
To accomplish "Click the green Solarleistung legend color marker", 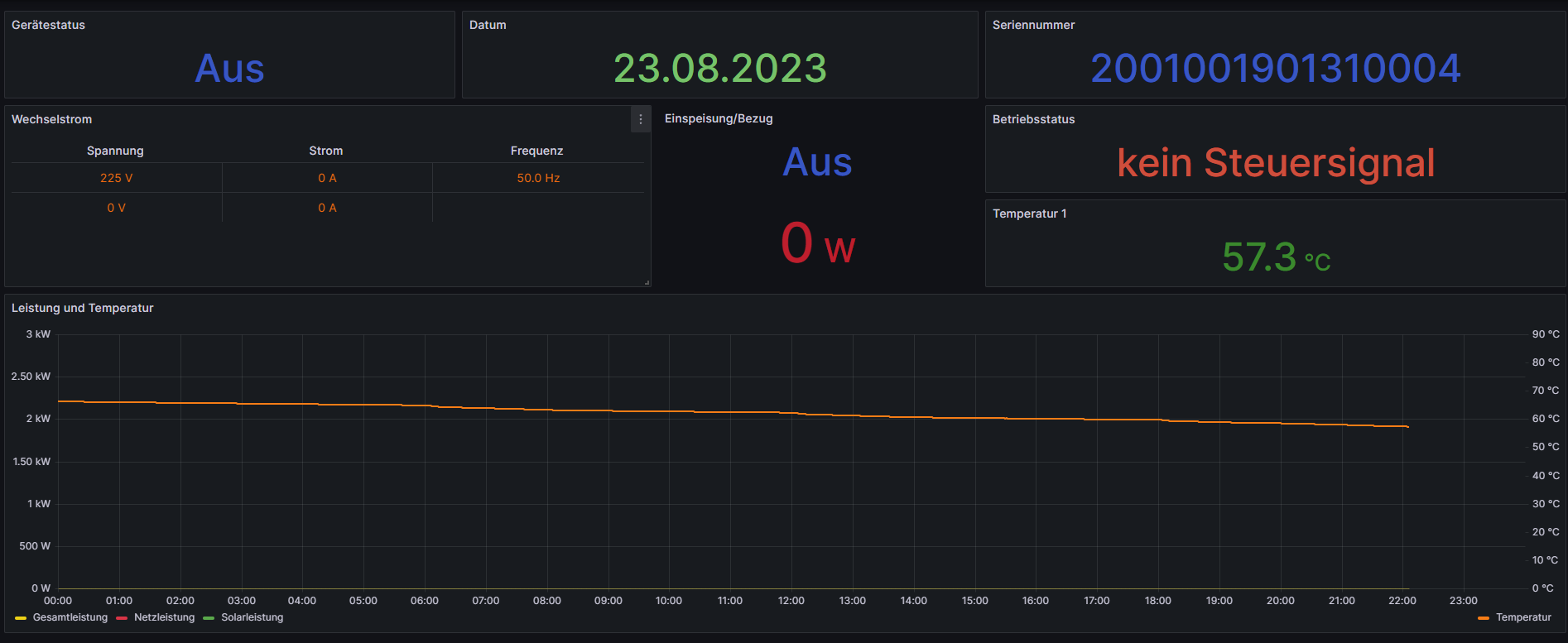I will tap(209, 618).
